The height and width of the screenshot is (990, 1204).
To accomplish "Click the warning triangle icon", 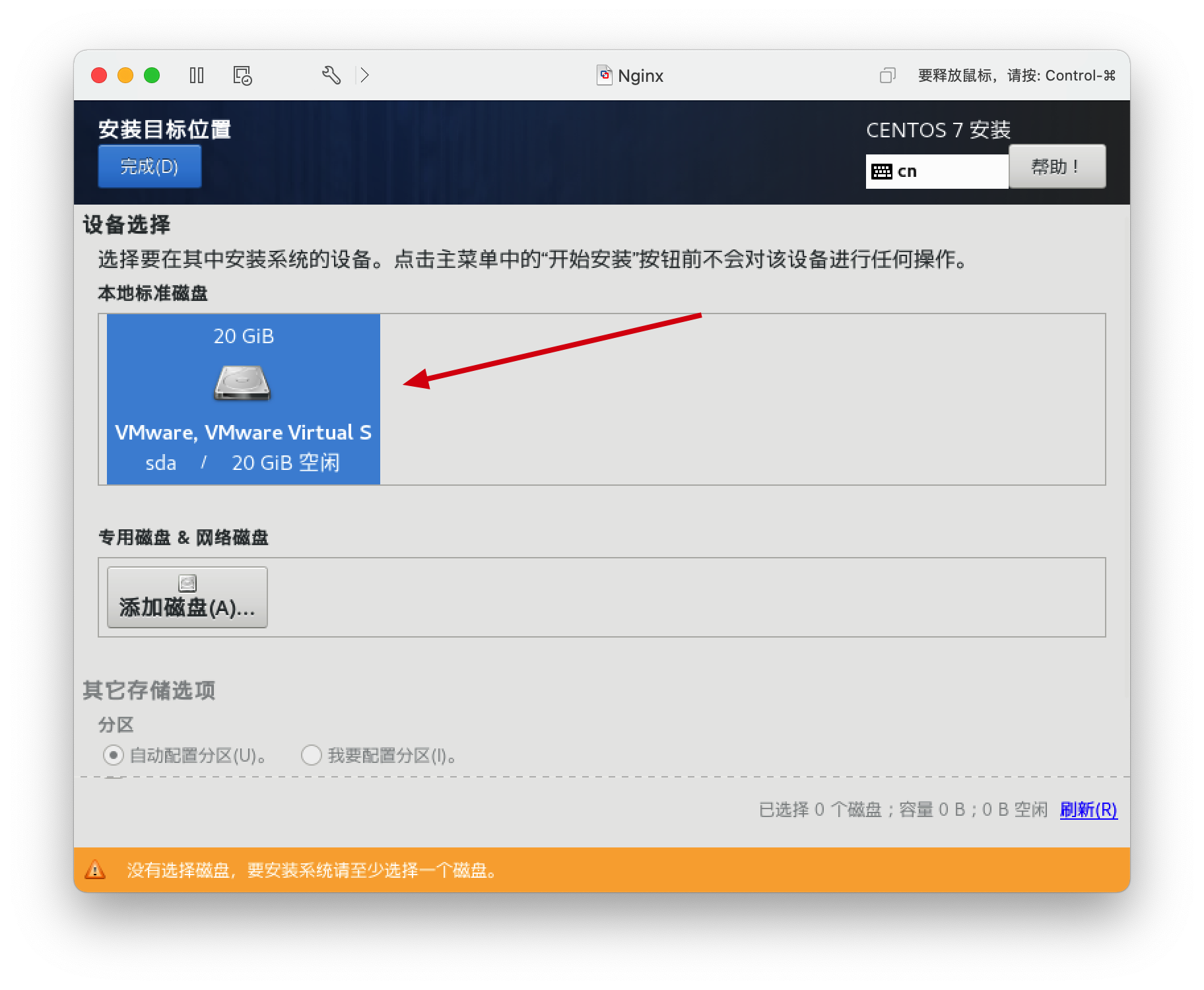I will (96, 870).
